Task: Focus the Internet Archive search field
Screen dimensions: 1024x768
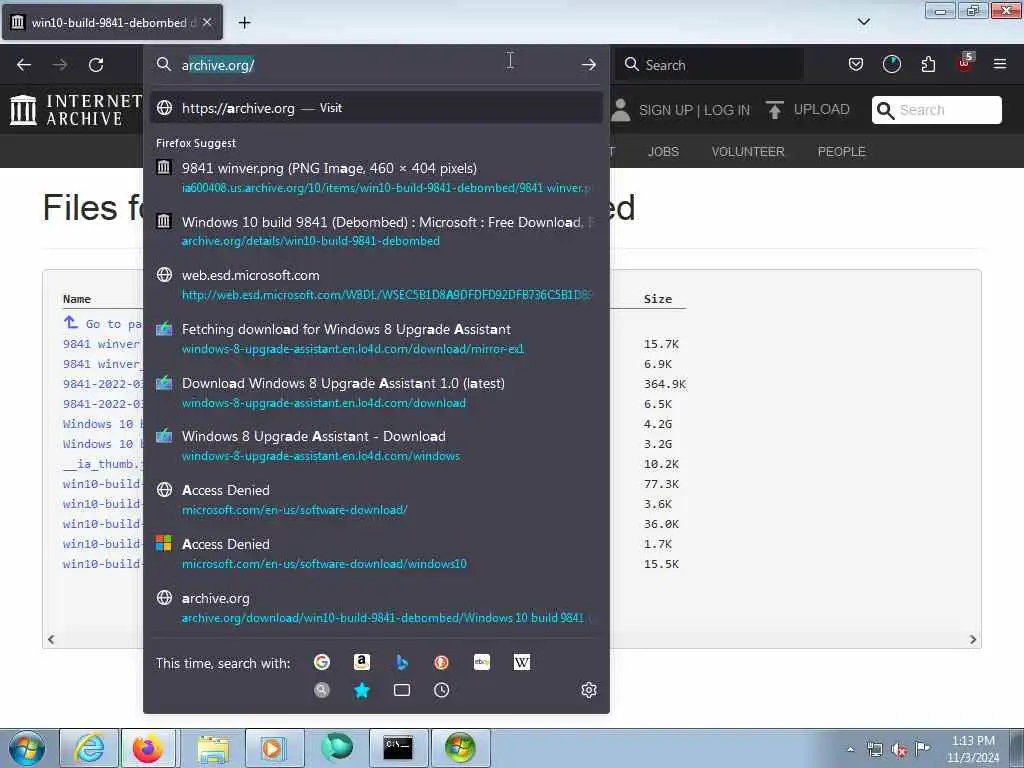Action: click(936, 110)
